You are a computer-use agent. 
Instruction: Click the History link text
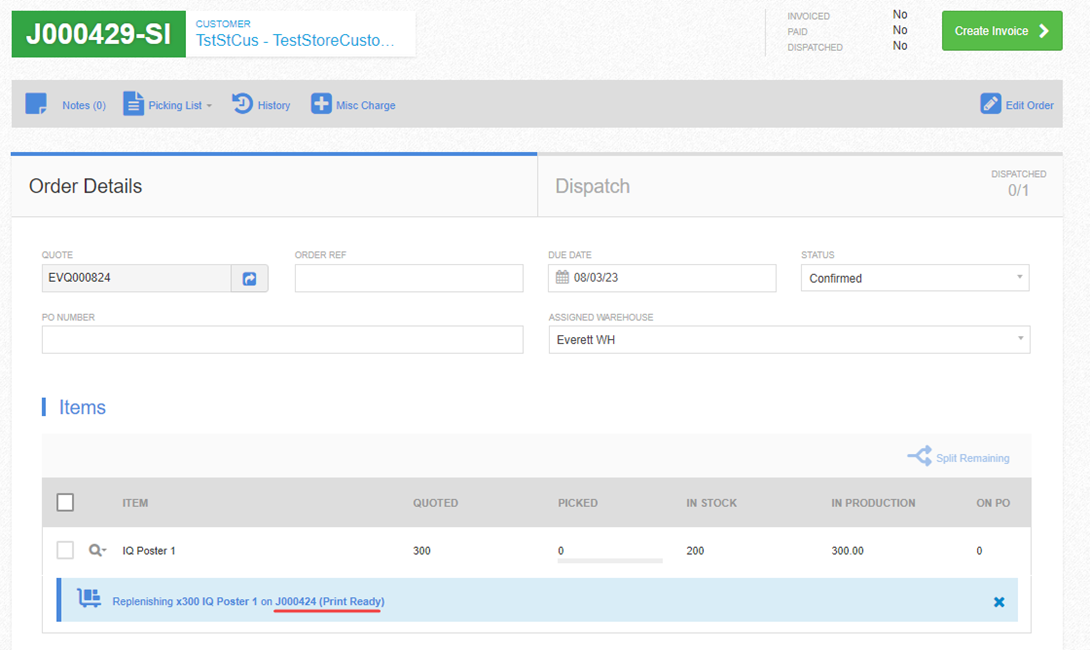pos(274,105)
